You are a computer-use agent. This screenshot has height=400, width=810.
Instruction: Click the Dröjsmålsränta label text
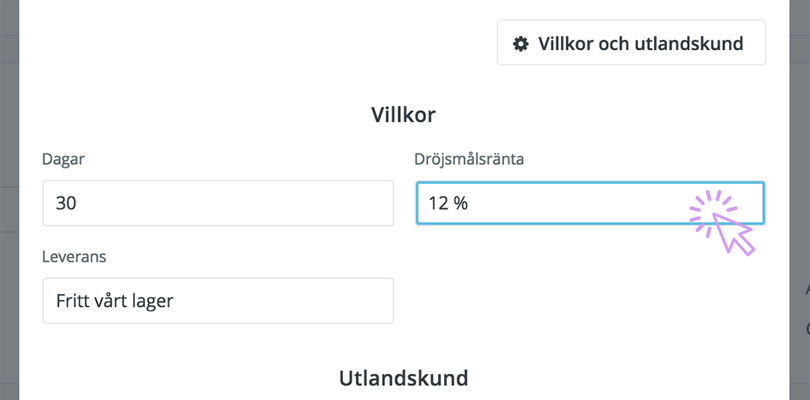coord(469,160)
